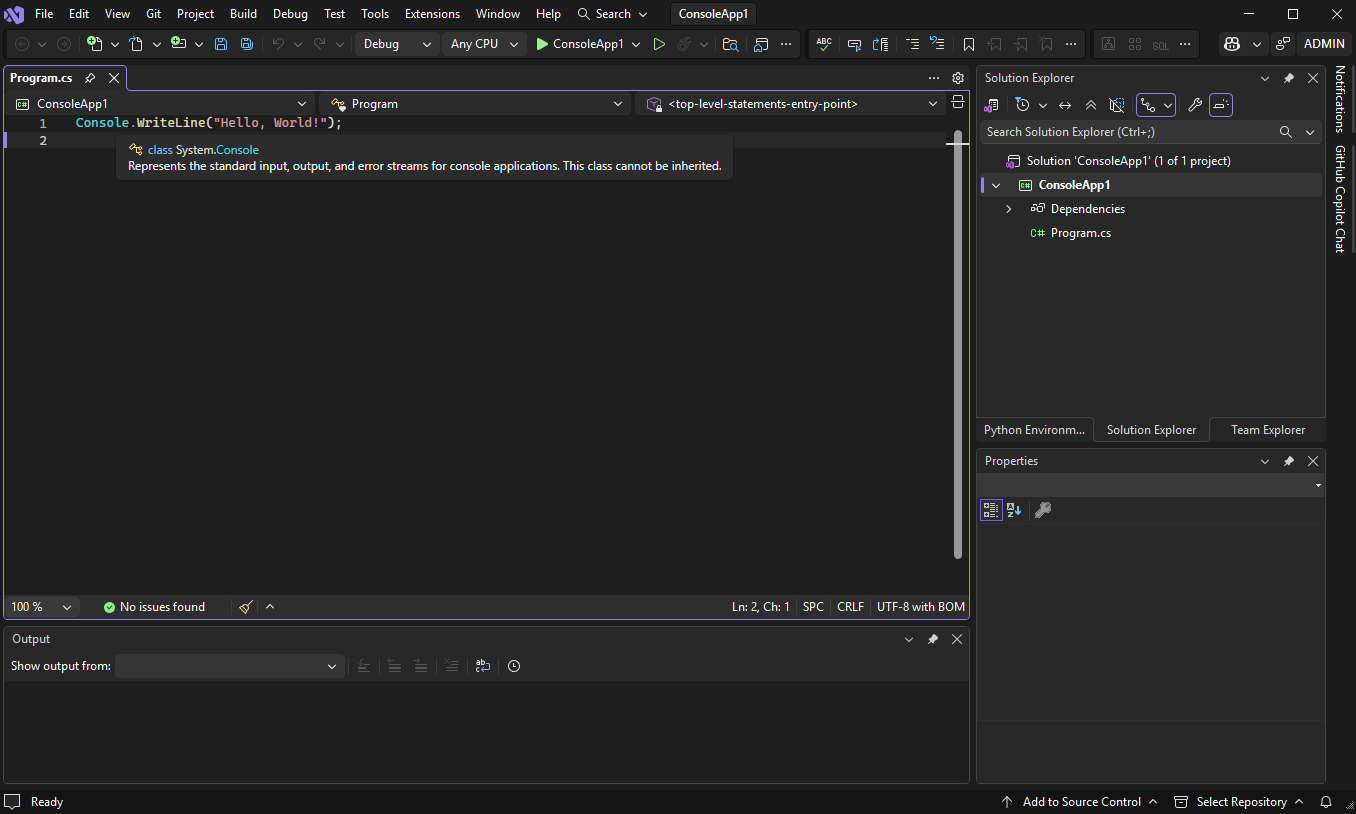The width and height of the screenshot is (1356, 814).
Task: Run the spell checker from toolbar
Action: (823, 44)
